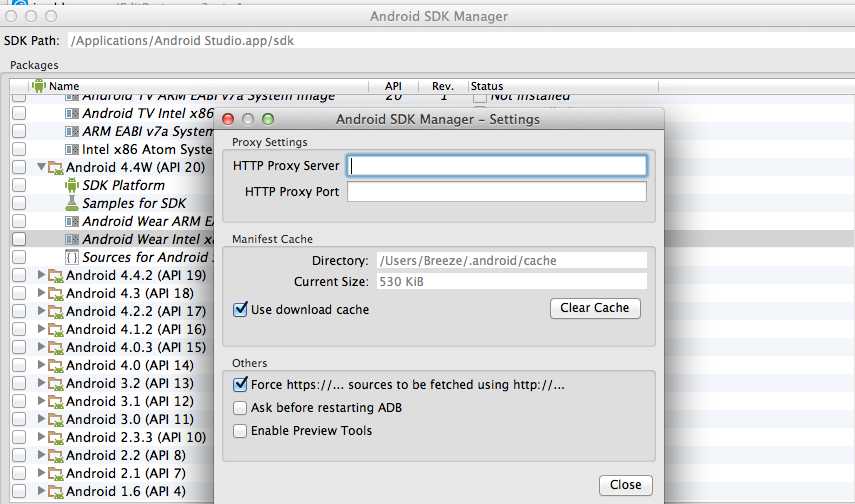
Task: Collapse the Android 4.4W (API 20) group
Action: (x=41, y=166)
